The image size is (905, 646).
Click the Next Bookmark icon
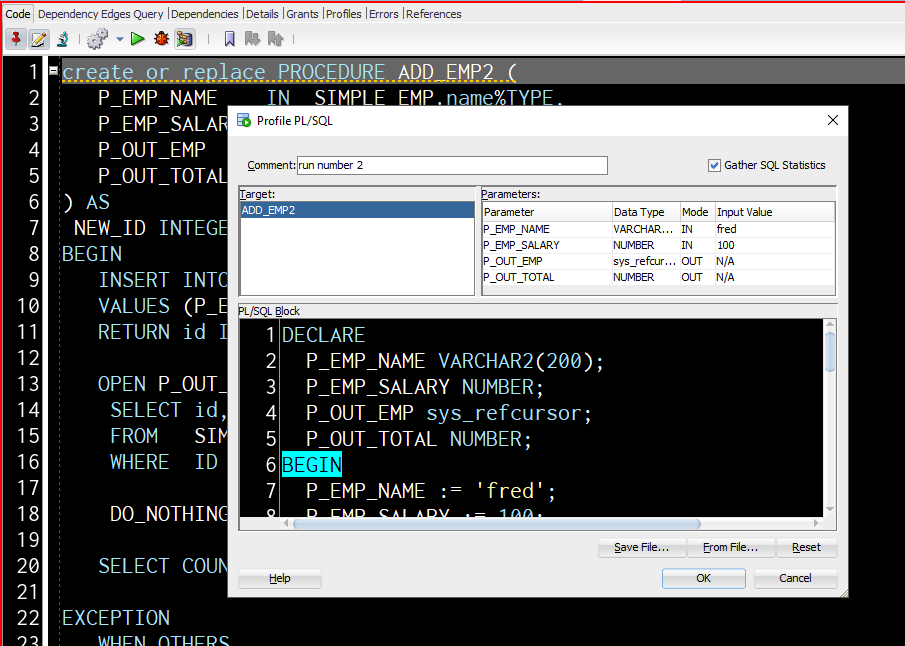[x=252, y=39]
